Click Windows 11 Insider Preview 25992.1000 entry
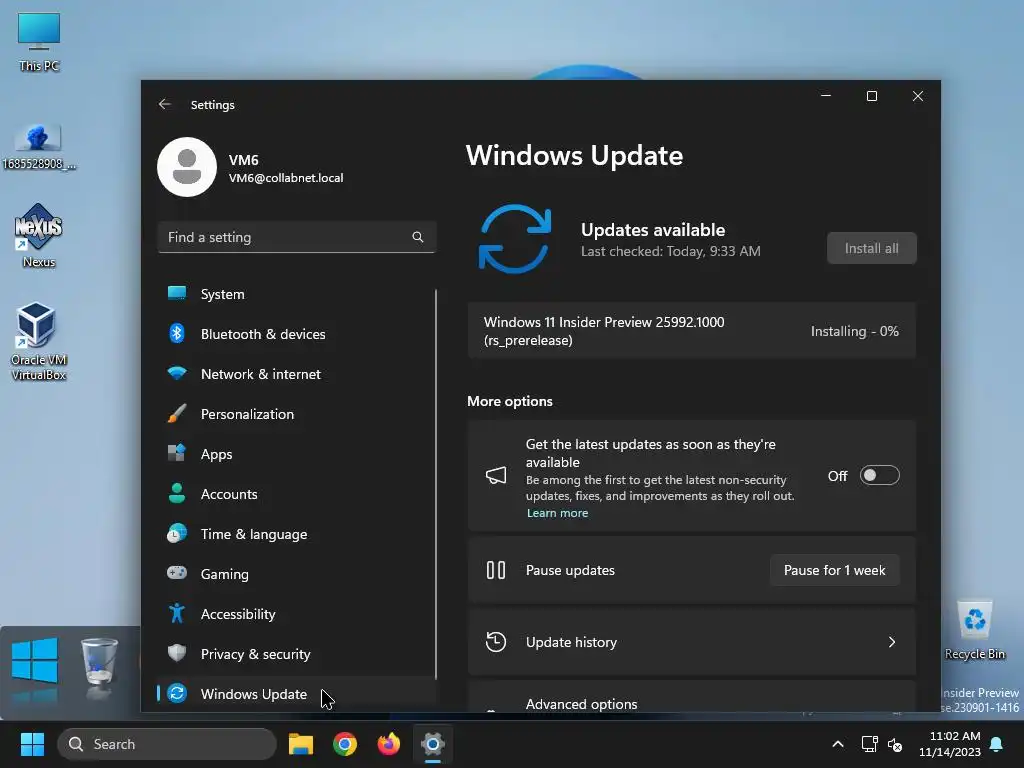This screenshot has width=1024, height=768. tap(692, 330)
